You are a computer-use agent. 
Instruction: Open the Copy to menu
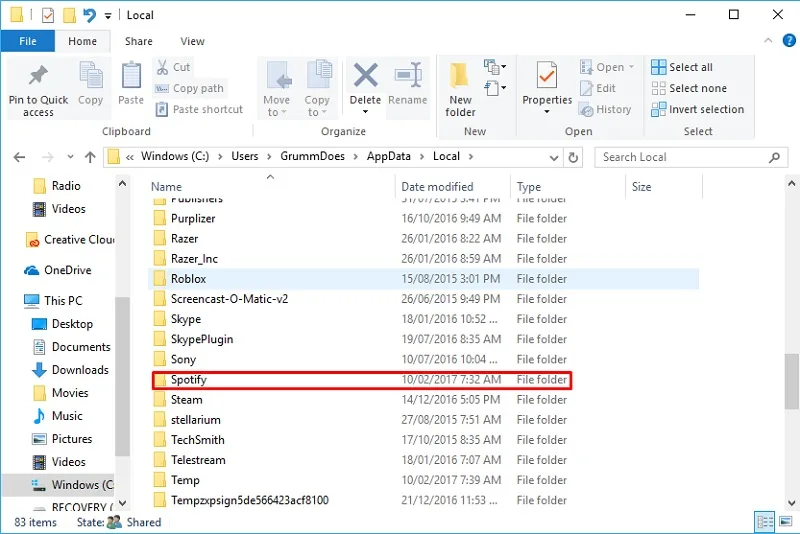pyautogui.click(x=317, y=89)
